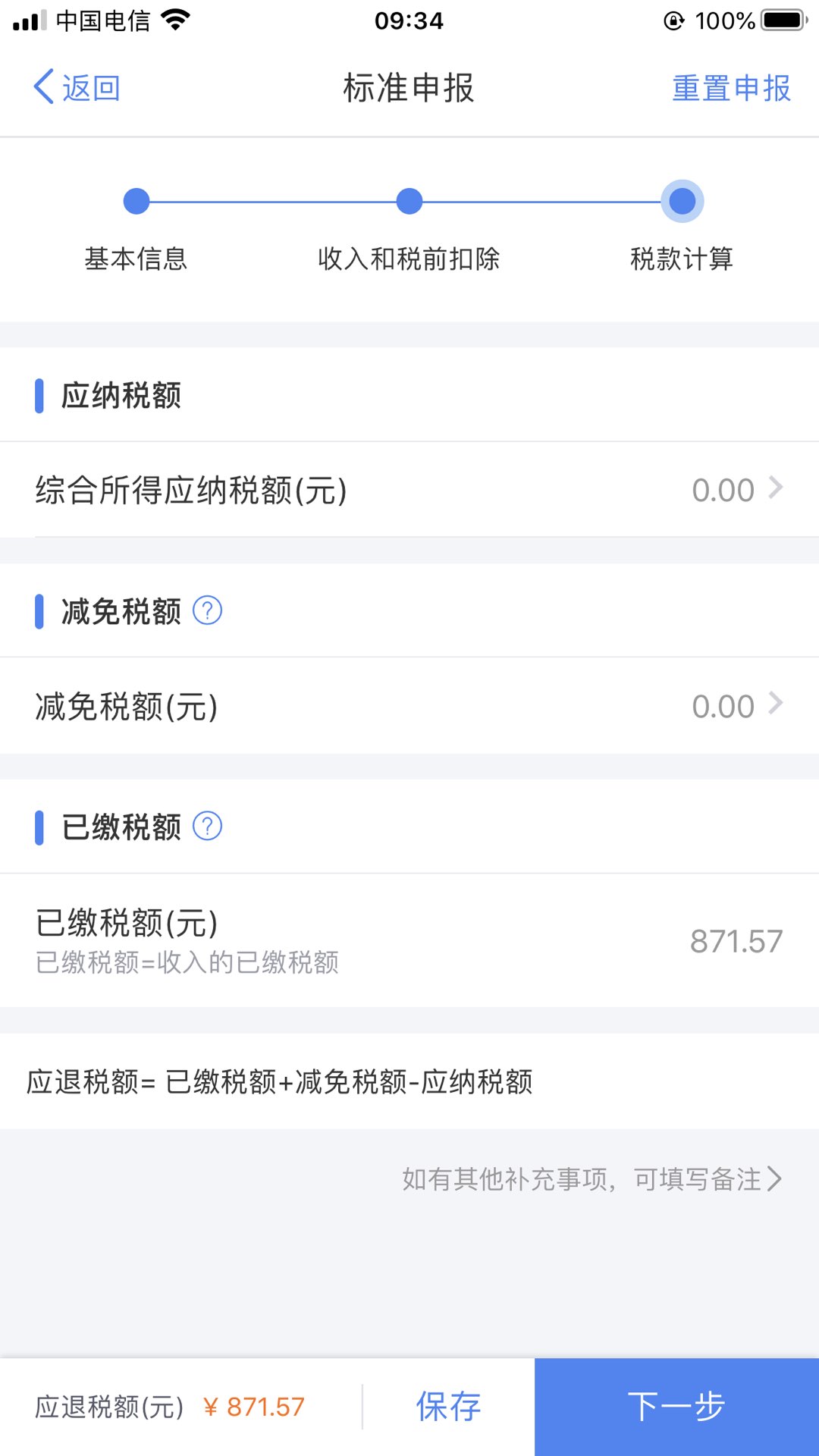Tap the Wi-Fi status icon
Image resolution: width=819 pixels, height=1456 pixels.
point(176,20)
